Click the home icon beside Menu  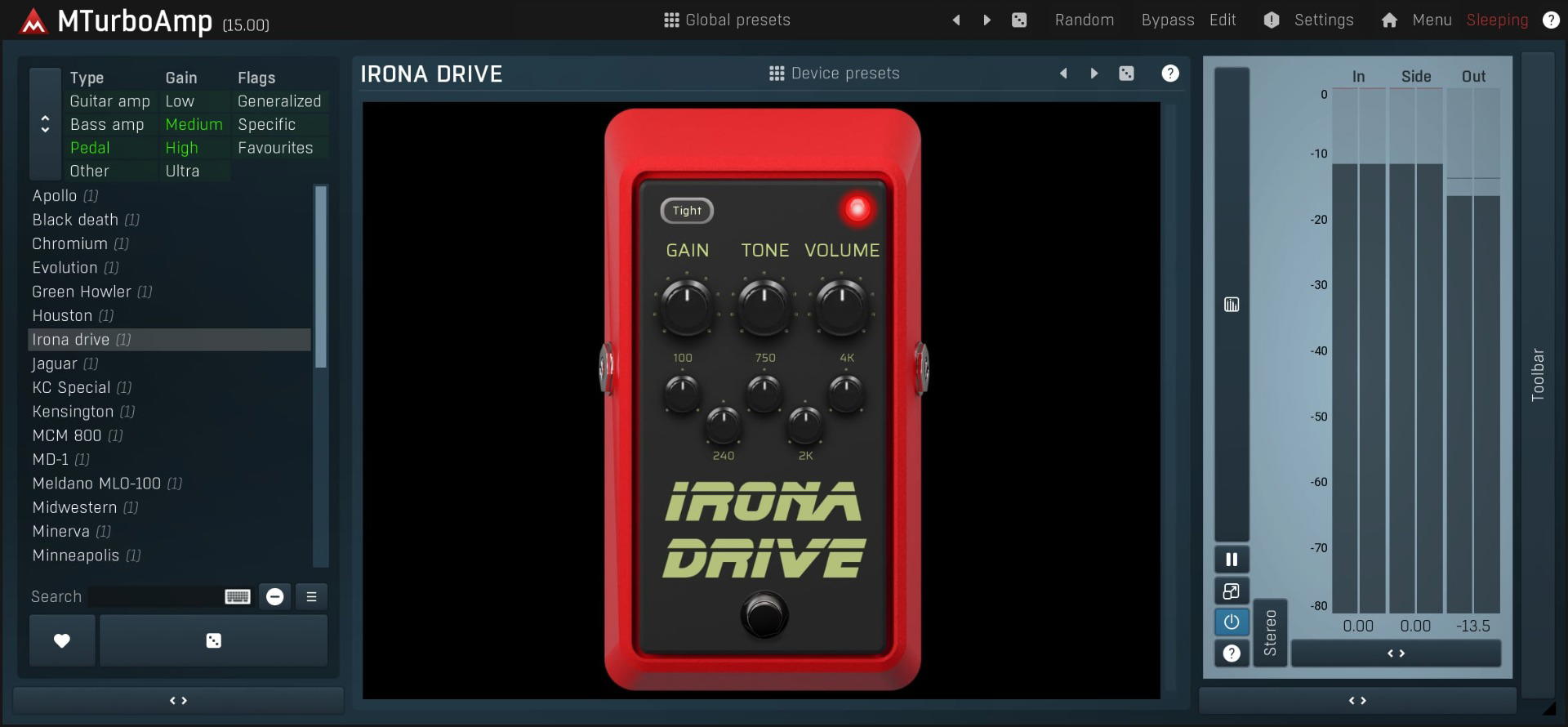[x=1389, y=20]
